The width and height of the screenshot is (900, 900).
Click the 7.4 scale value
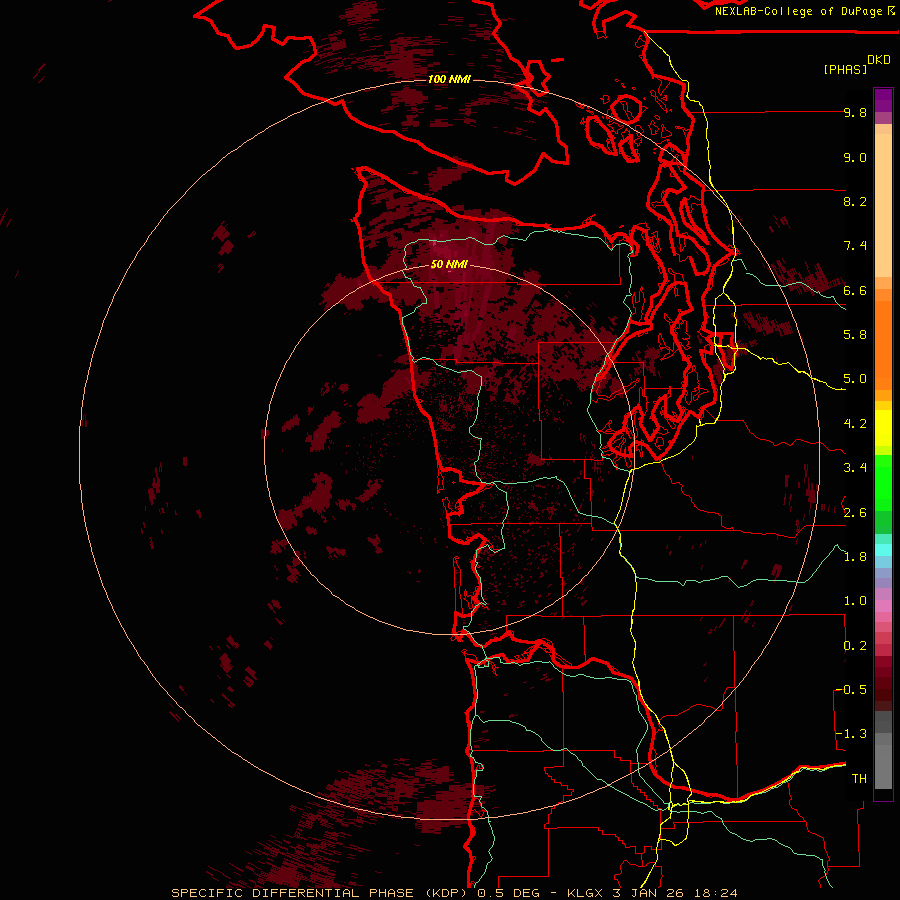pyautogui.click(x=855, y=246)
